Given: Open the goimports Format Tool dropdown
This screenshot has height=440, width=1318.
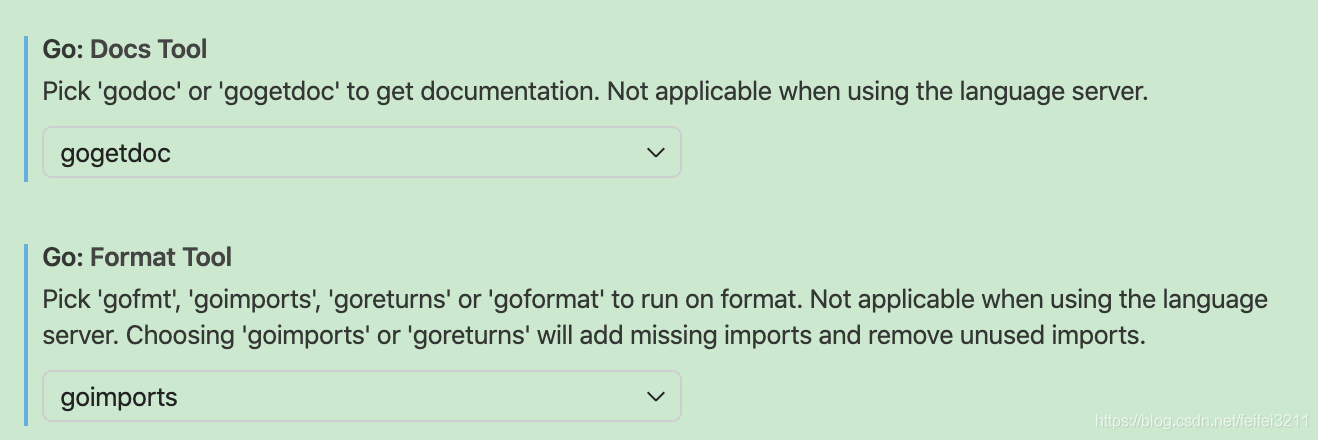Looking at the screenshot, I should point(361,396).
